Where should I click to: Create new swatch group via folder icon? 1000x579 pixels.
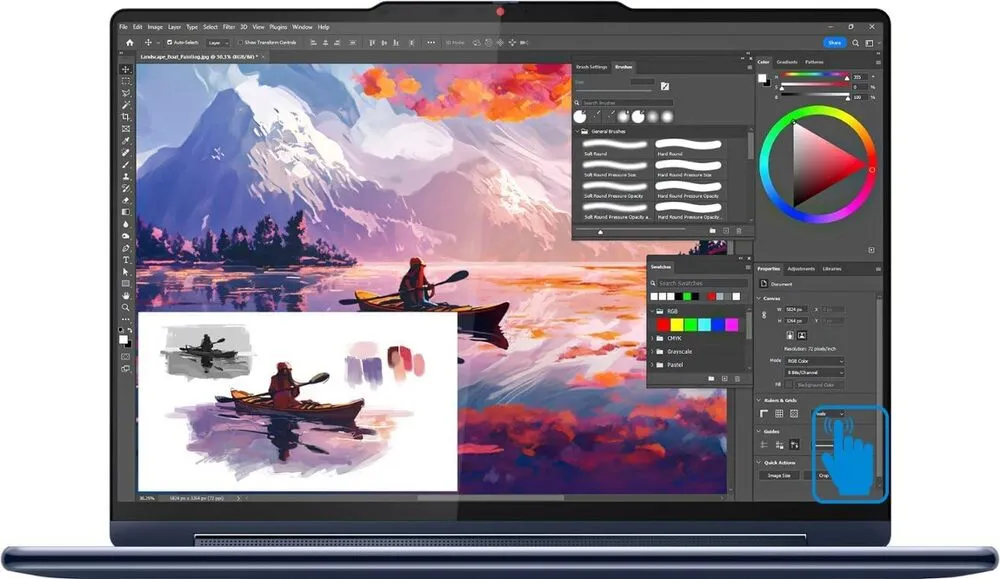[x=711, y=379]
